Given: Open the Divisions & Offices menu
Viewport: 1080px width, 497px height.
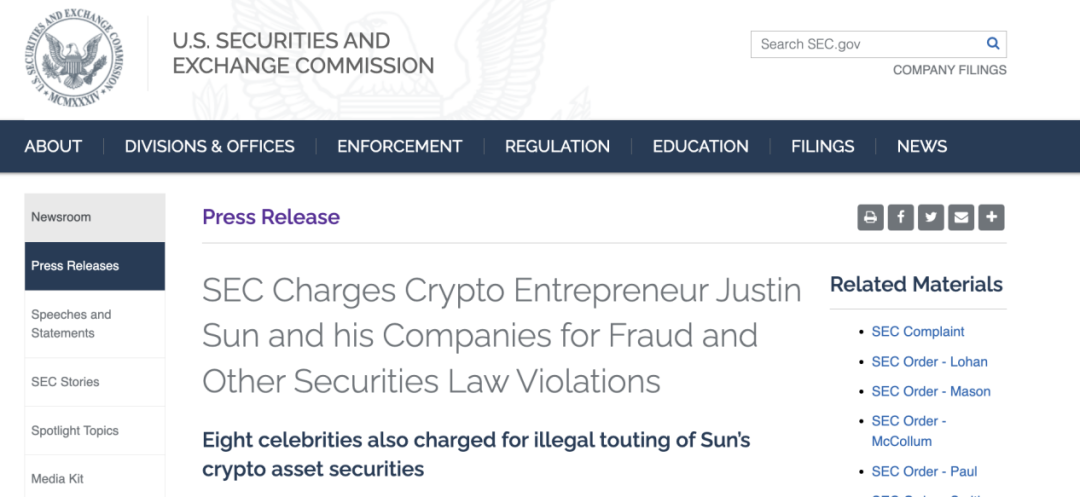Looking at the screenshot, I should tap(209, 146).
